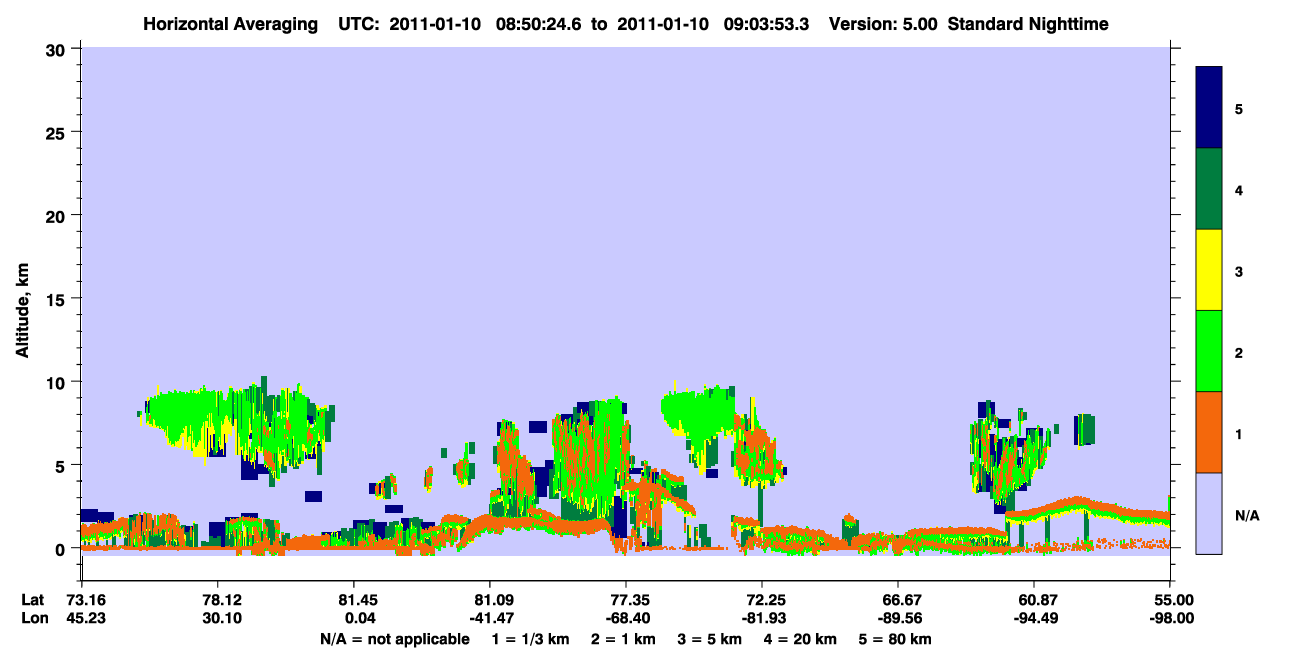Click the y-axis tick label 10
1300x667 pixels.
click(x=58, y=382)
